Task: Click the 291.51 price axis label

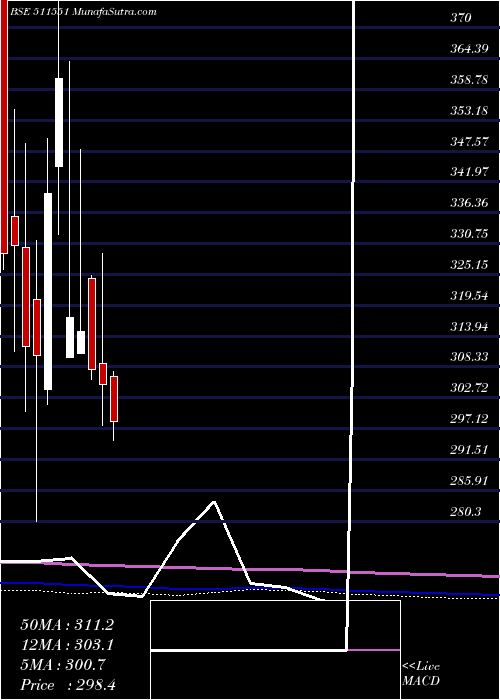Action: (469, 450)
